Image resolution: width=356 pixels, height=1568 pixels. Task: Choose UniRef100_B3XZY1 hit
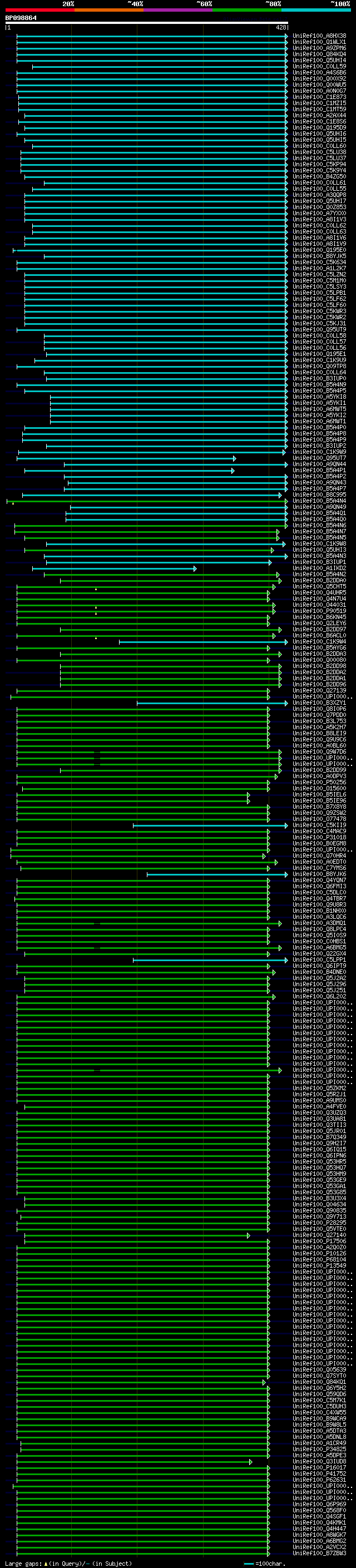319,703
